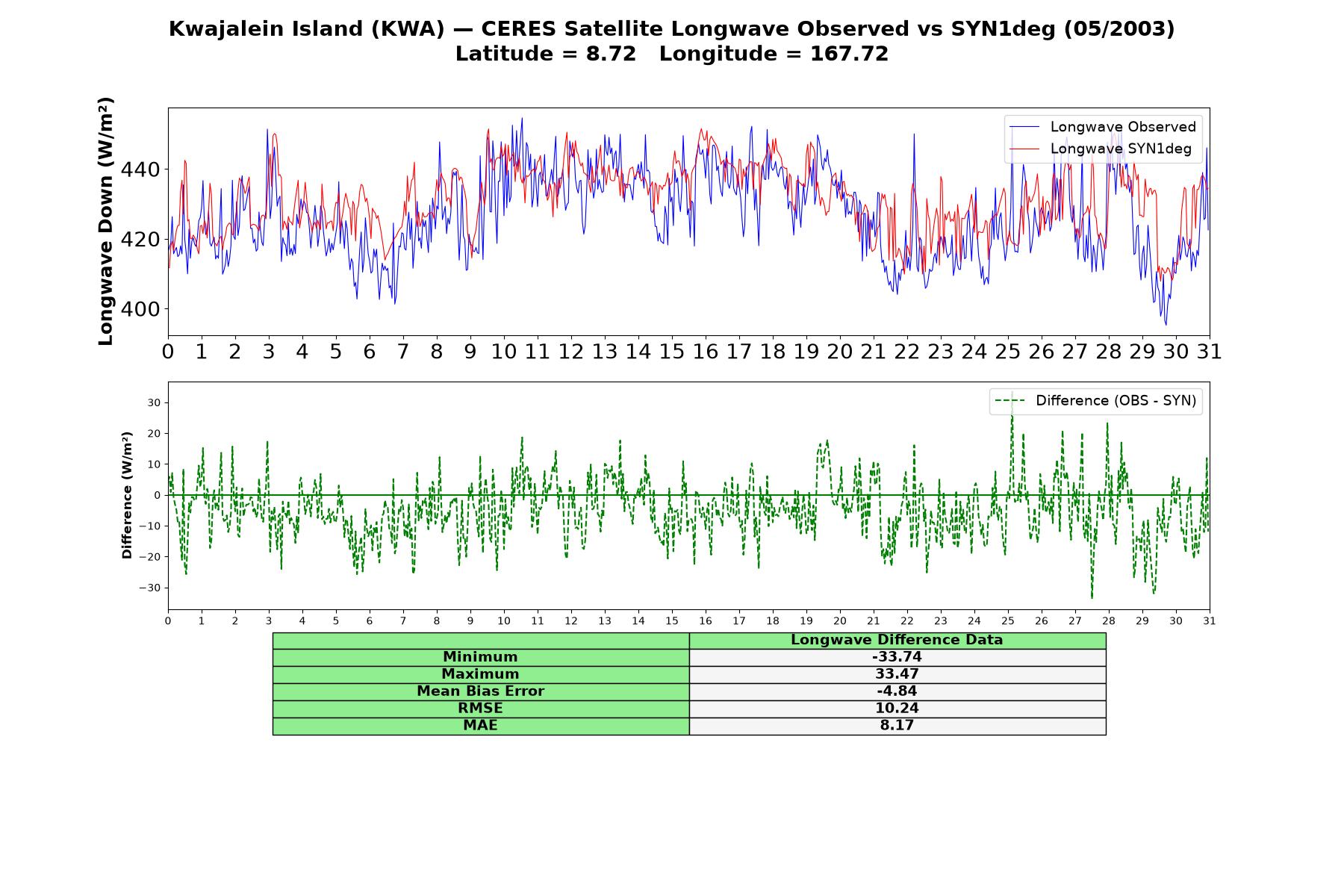Click the blue line sample in legend
1344x896 pixels.
coord(1024,128)
